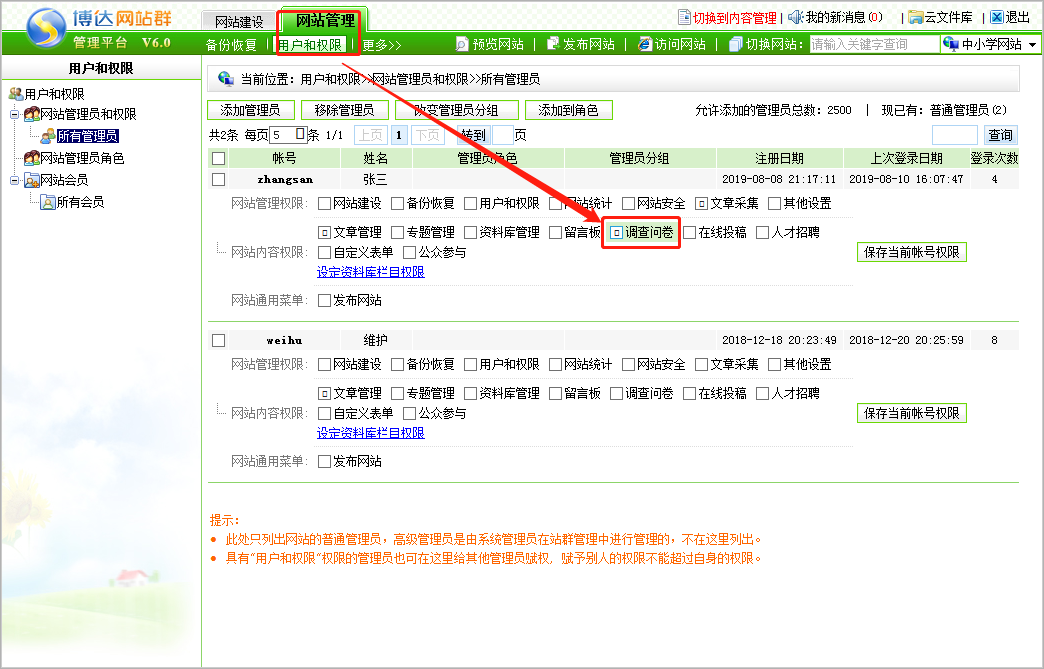This screenshot has height=669, width=1044.
Task: Click the site keyword search field
Action: point(873,44)
